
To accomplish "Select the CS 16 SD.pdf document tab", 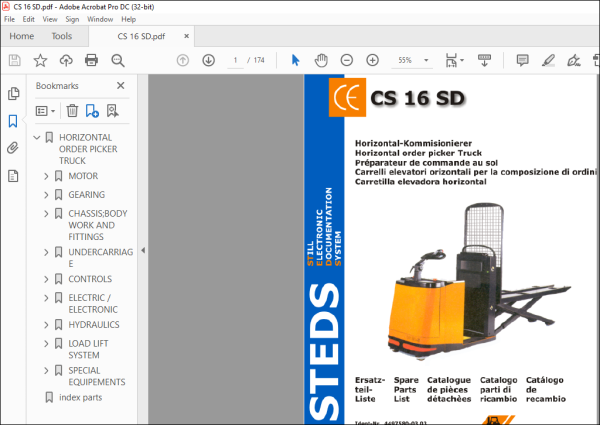I will tap(141, 36).
